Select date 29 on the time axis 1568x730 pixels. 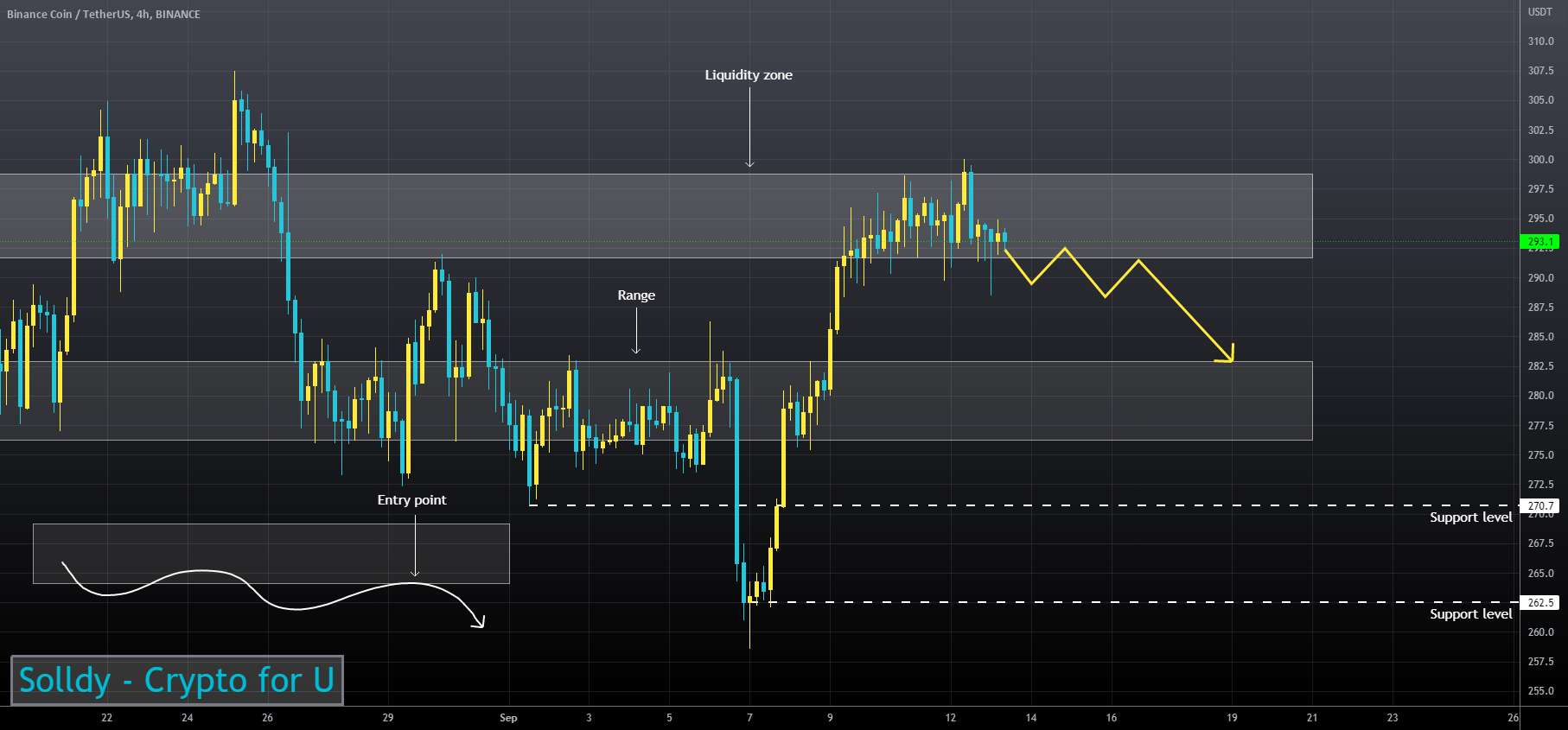pyautogui.click(x=388, y=718)
